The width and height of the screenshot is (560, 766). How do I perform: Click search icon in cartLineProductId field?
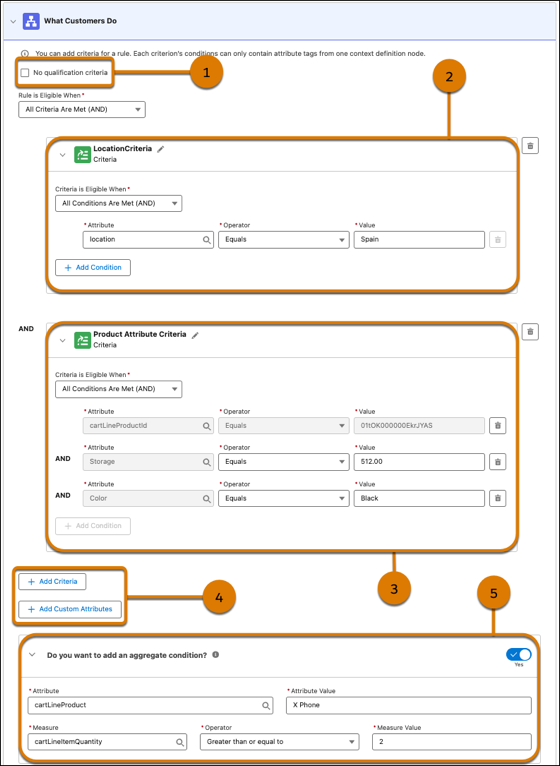pyautogui.click(x=207, y=426)
